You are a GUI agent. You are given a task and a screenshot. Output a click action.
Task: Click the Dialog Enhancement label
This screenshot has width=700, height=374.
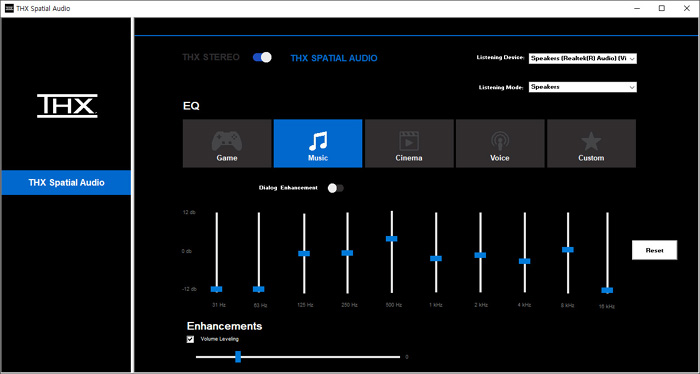pos(288,188)
